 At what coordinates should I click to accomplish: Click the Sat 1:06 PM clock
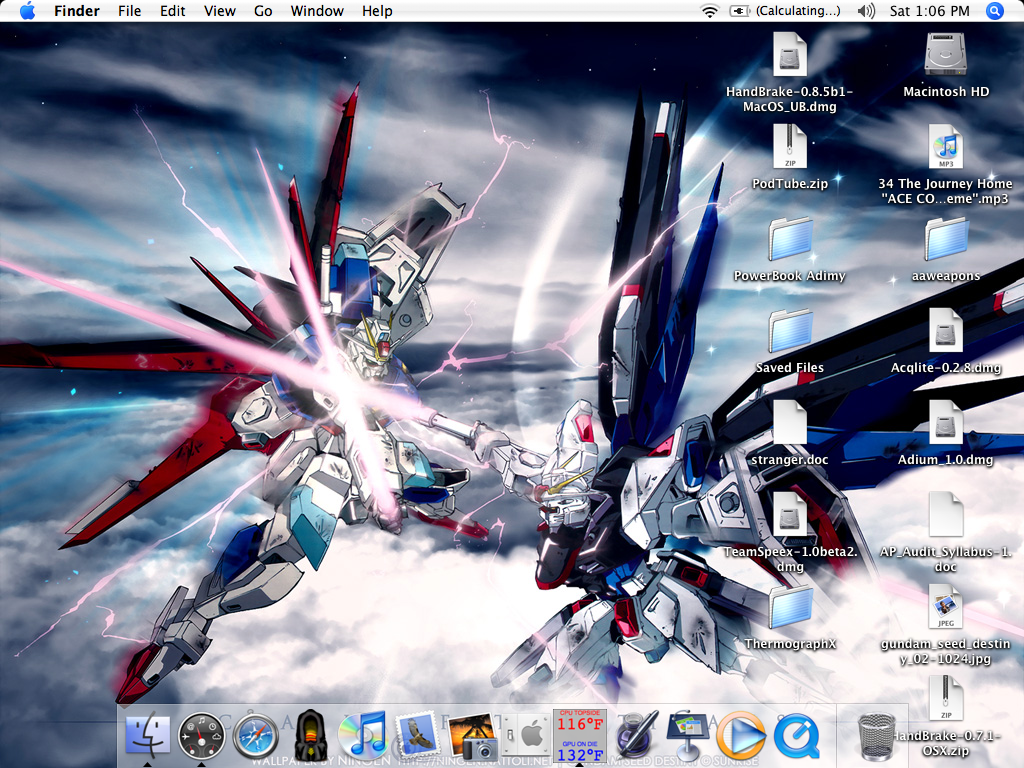(929, 10)
